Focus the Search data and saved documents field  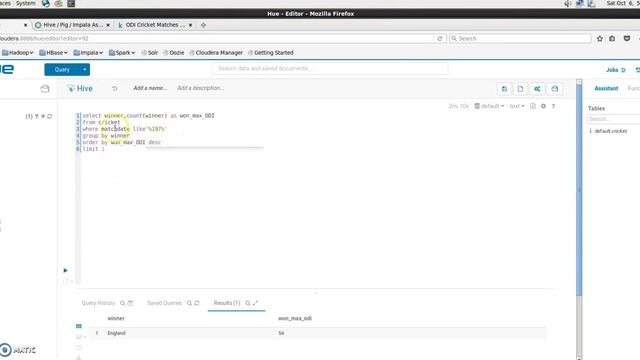click(330, 69)
